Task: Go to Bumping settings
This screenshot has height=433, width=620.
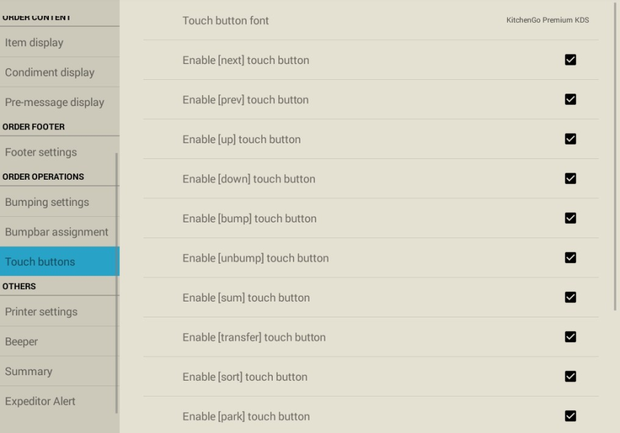Action: [x=59, y=202]
